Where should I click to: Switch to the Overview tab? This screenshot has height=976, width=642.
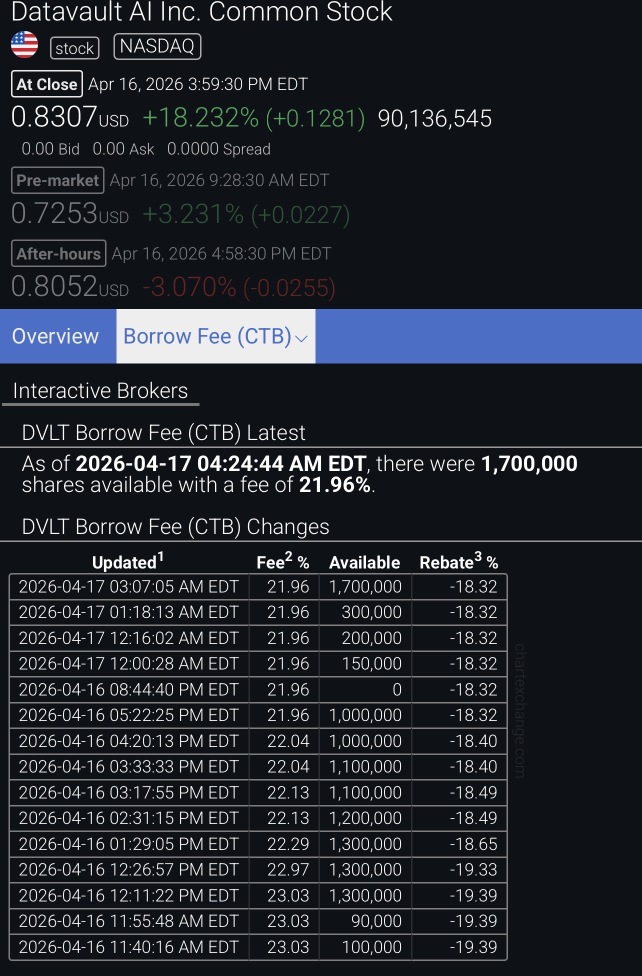pyautogui.click(x=55, y=336)
